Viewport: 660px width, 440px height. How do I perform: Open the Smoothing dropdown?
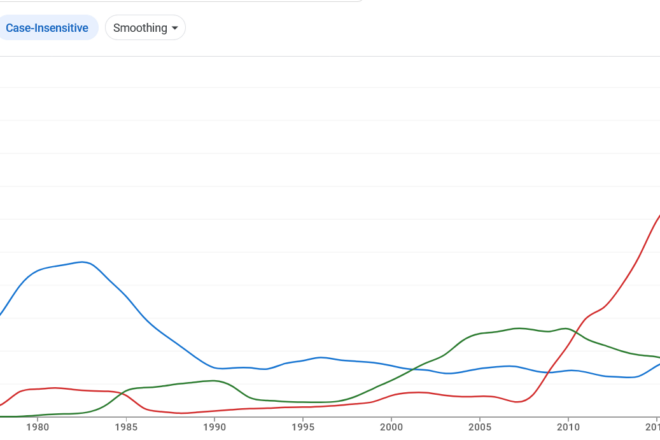146,28
